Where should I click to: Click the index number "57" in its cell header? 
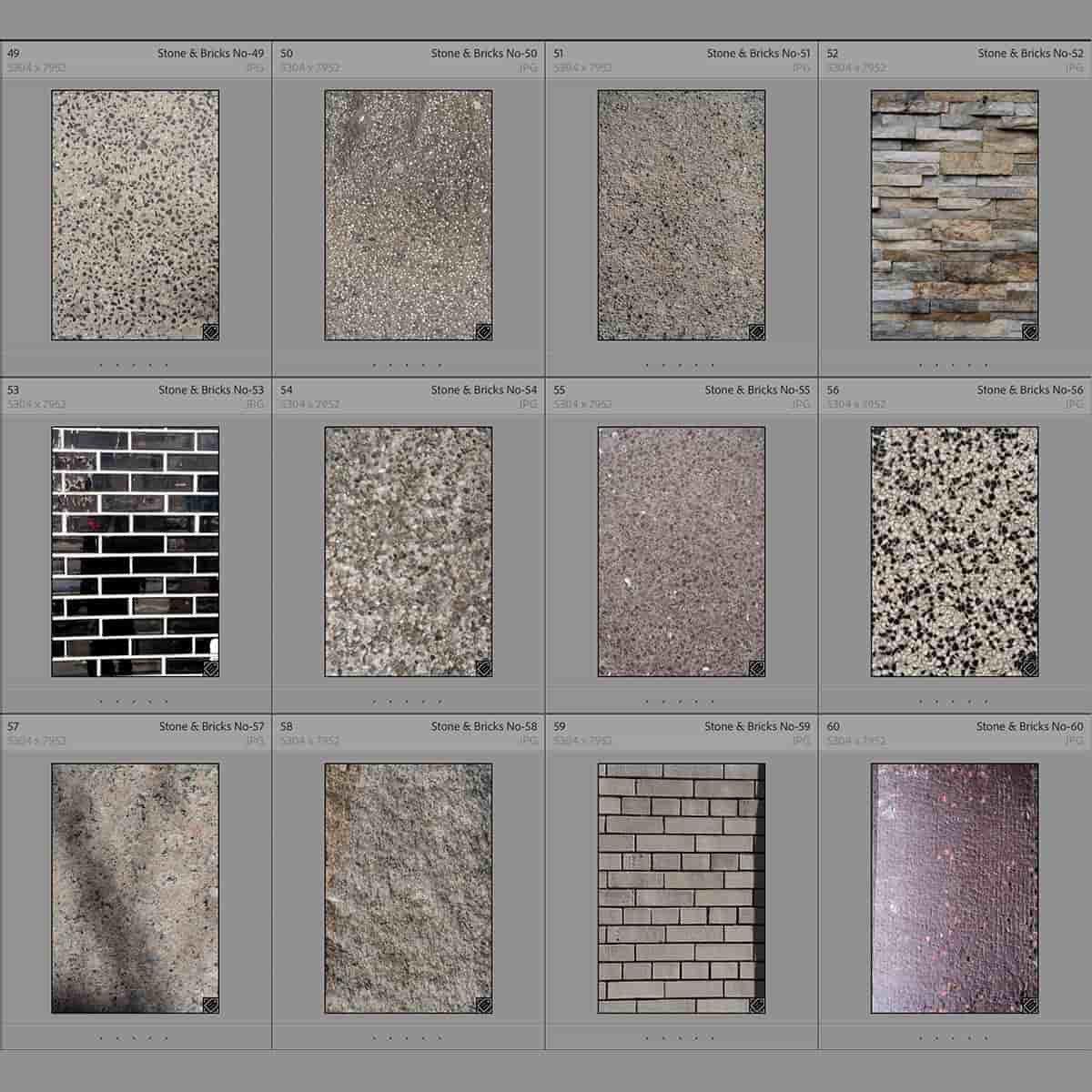[13, 726]
